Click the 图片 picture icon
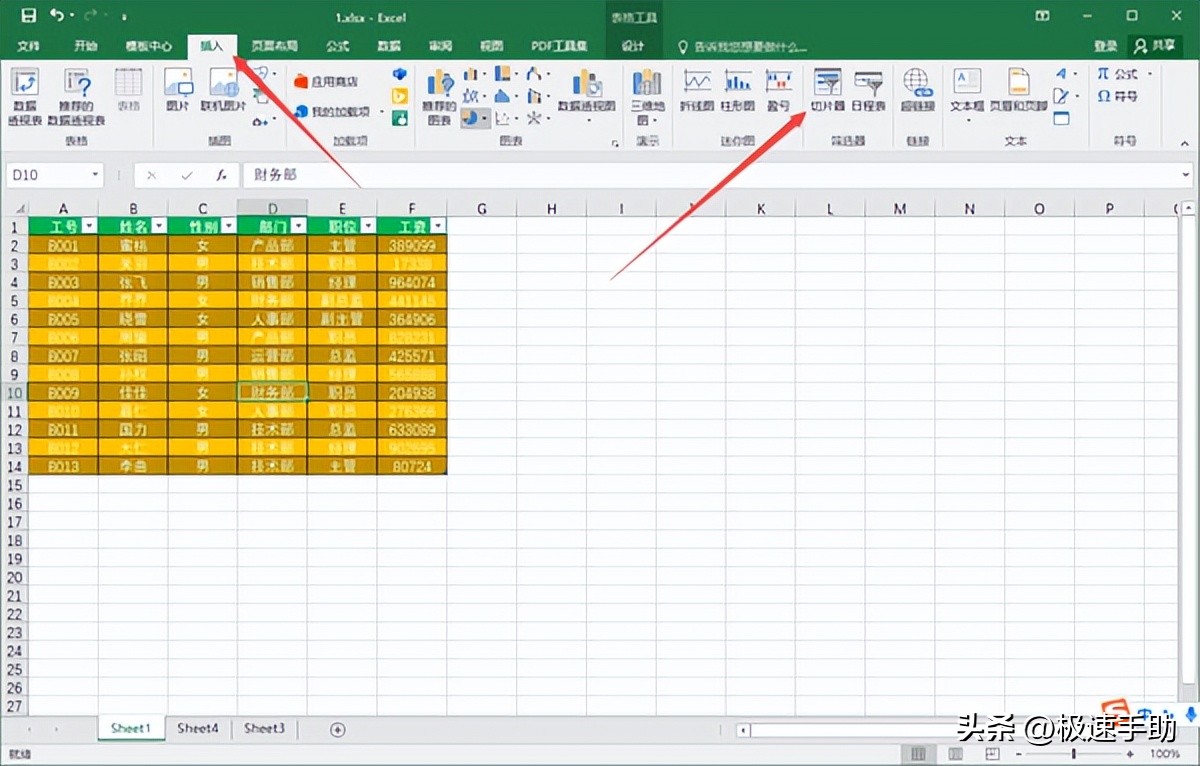Screen dimensions: 1200x766 [177, 90]
